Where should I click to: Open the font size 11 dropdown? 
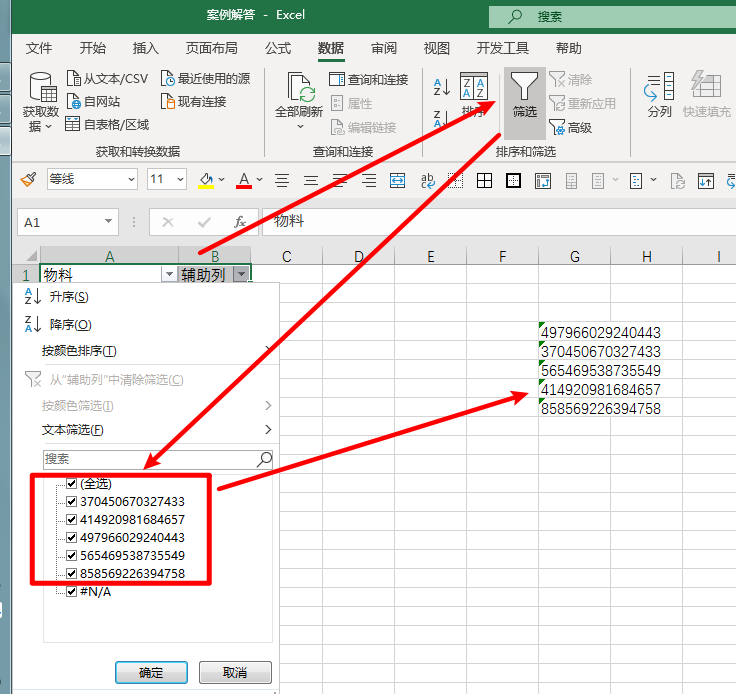180,179
